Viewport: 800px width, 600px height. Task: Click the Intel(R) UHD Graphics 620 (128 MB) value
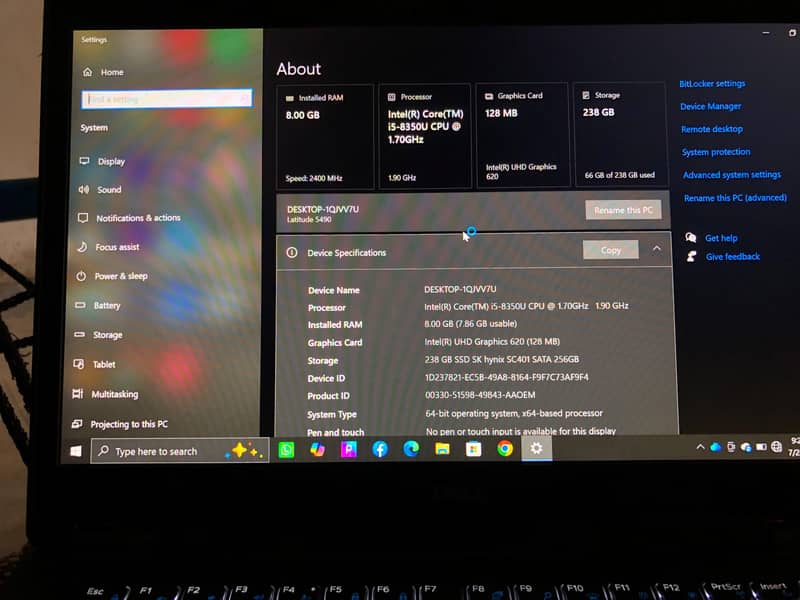[x=492, y=341]
